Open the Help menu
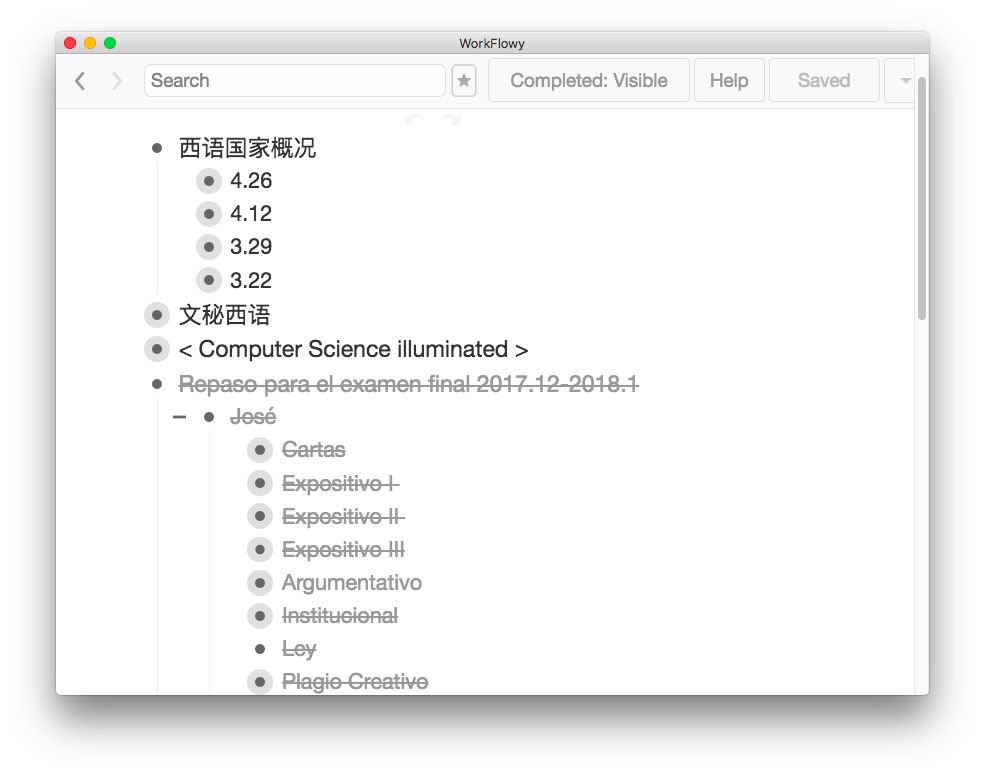 tap(728, 81)
